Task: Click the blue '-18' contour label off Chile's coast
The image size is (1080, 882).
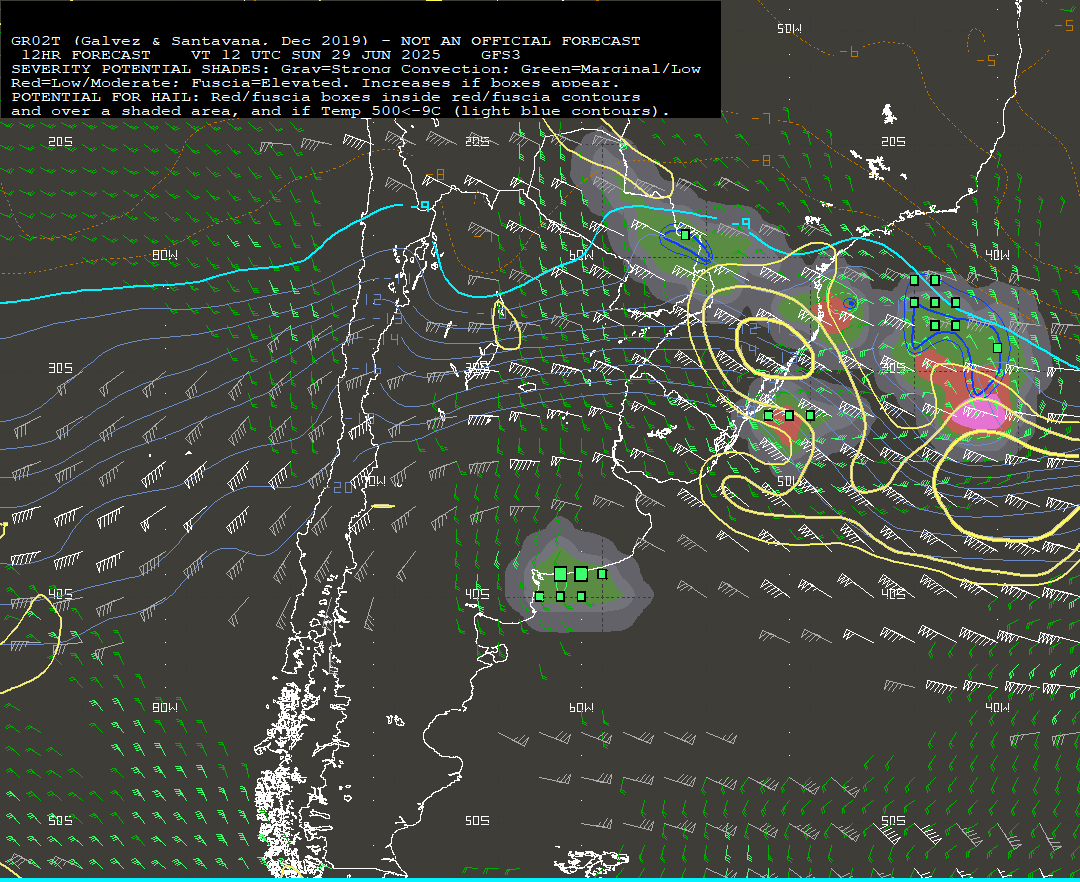Action: [359, 418]
